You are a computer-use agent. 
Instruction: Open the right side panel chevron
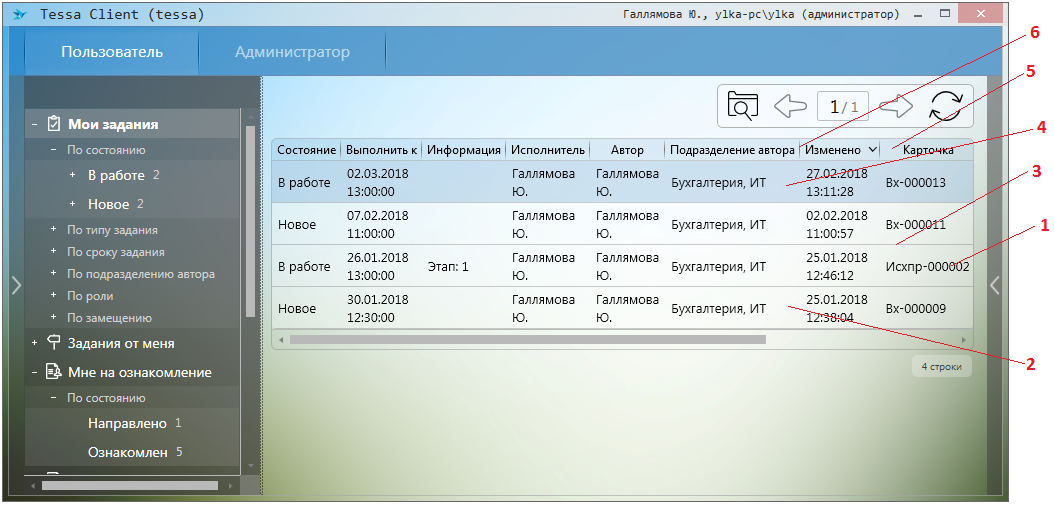[994, 286]
